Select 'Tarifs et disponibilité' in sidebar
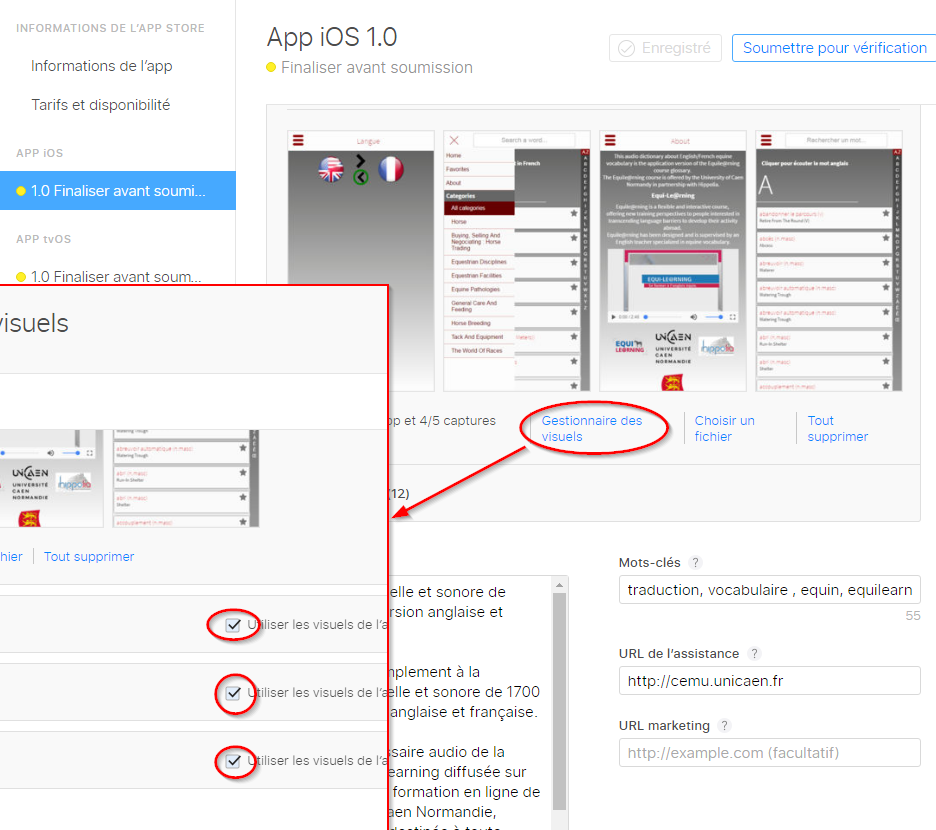The width and height of the screenshot is (936, 830). tap(100, 105)
